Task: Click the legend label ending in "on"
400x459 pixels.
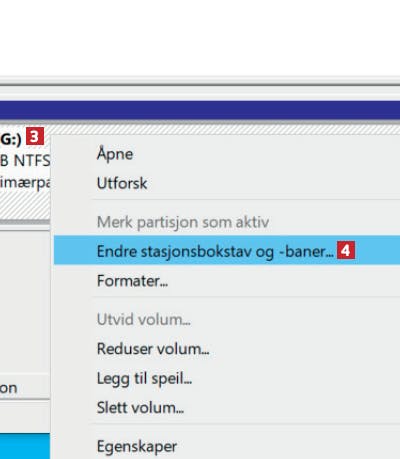Action: tap(8, 388)
